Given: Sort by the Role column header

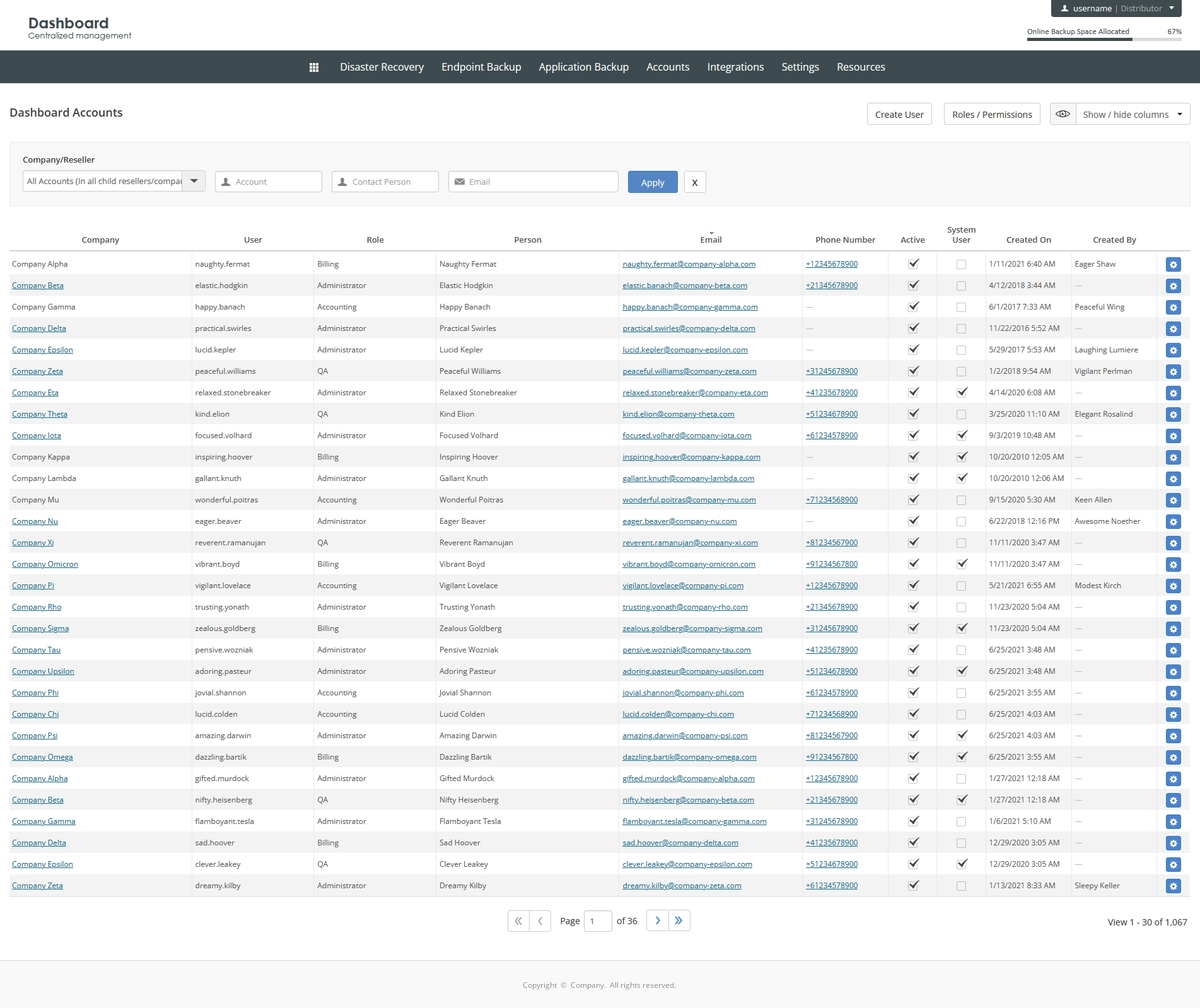Looking at the screenshot, I should click(375, 240).
